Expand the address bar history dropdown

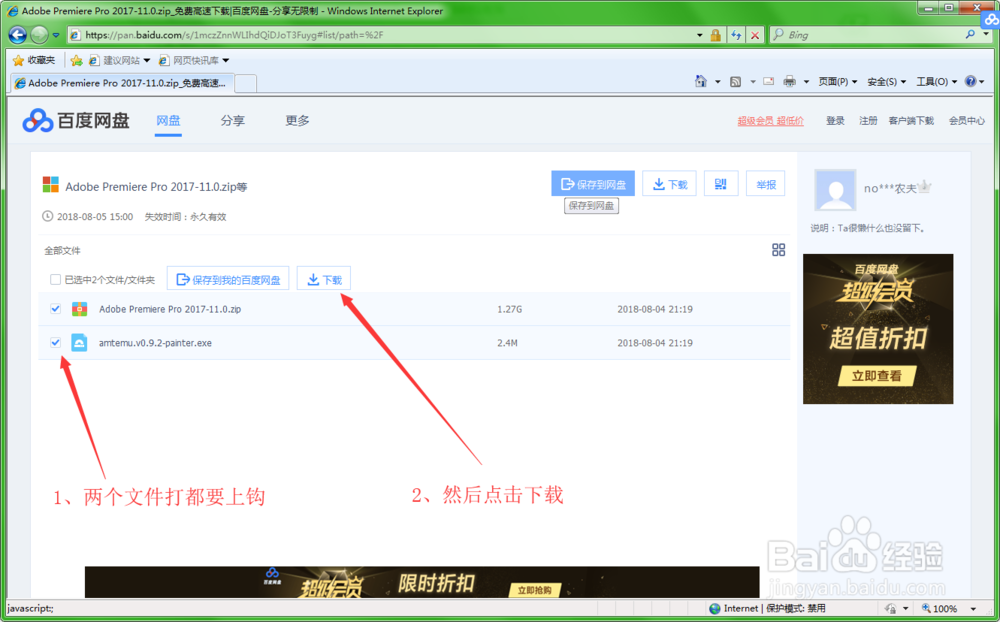(700, 35)
